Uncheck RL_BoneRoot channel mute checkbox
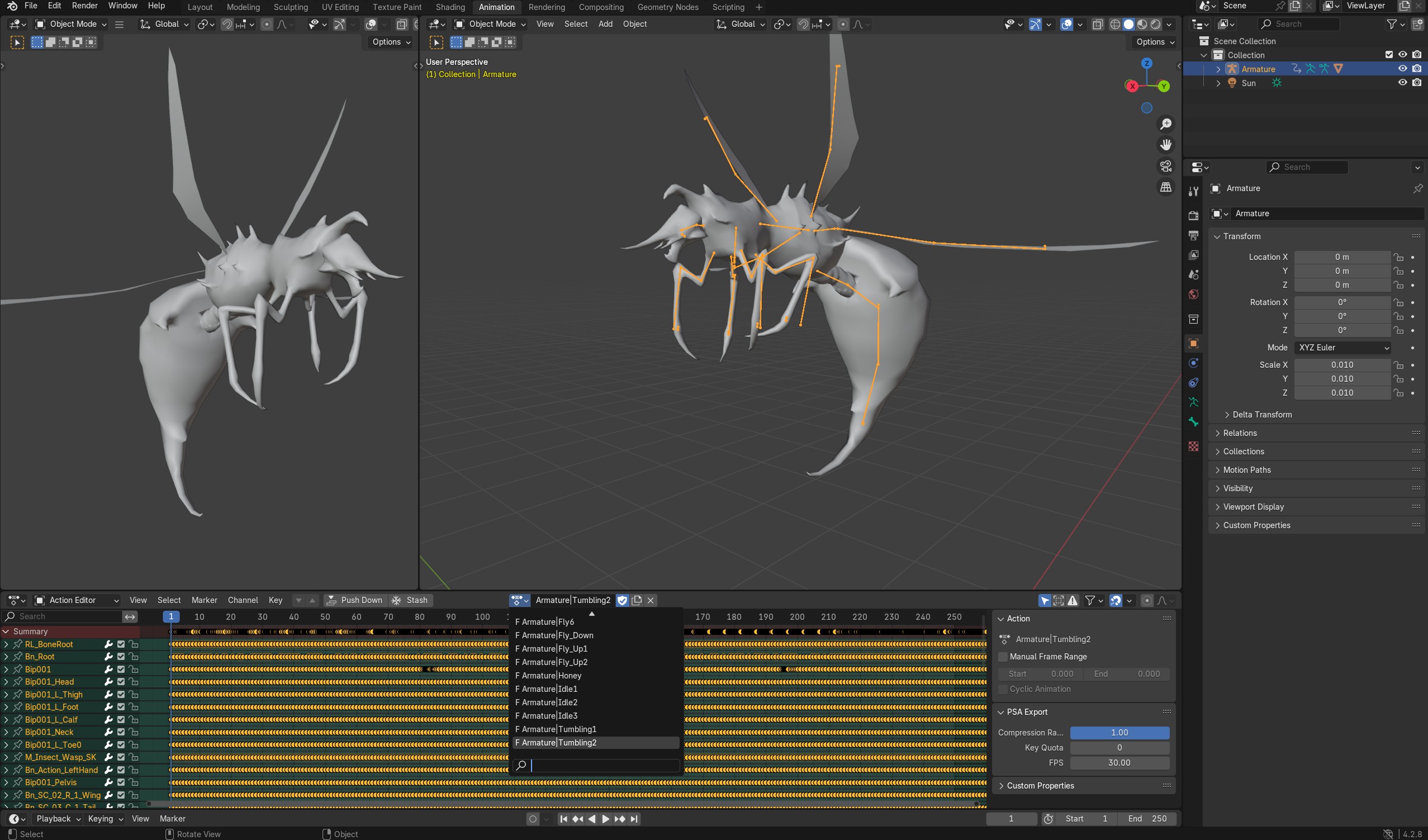Viewport: 1428px width, 840px height. [x=121, y=644]
